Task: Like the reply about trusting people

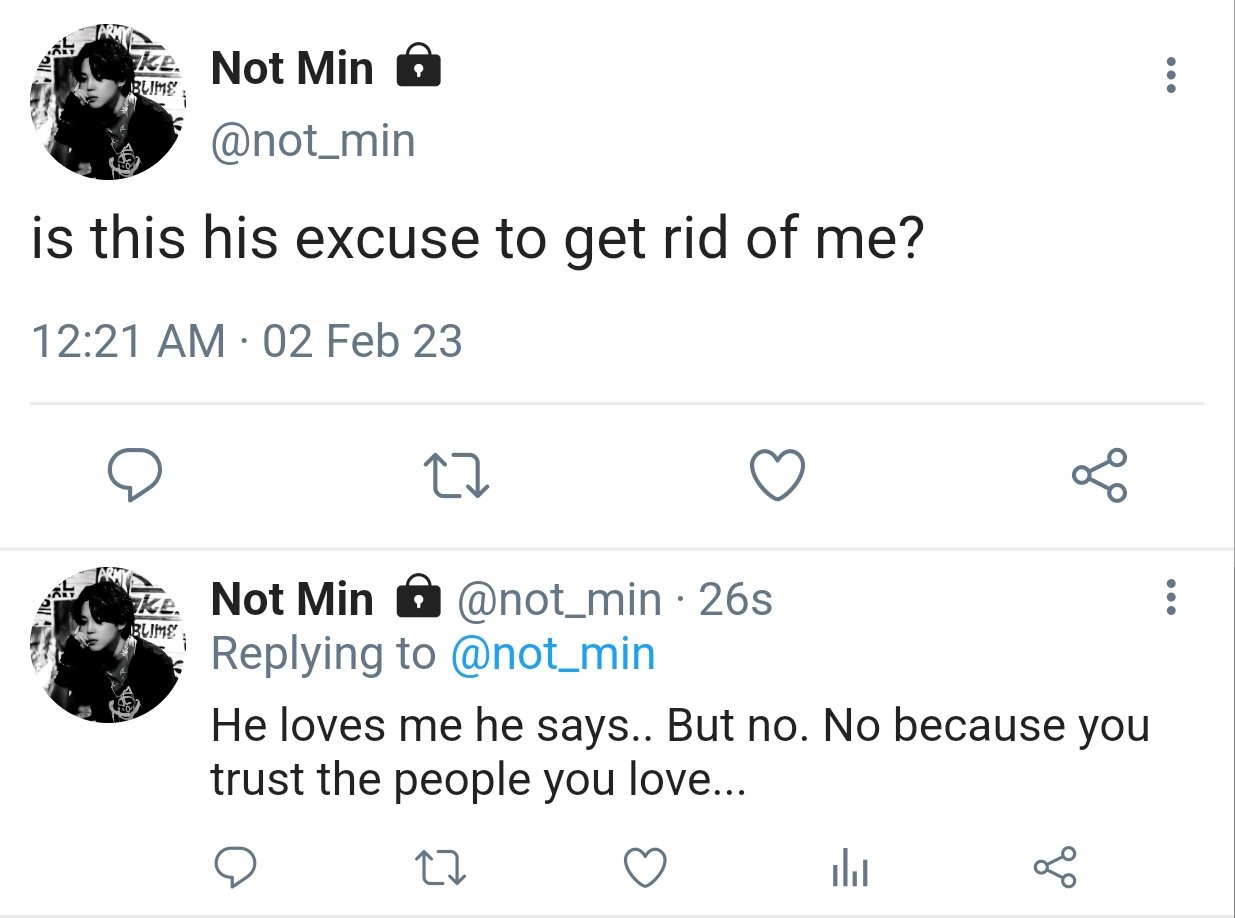Action: click(645, 866)
